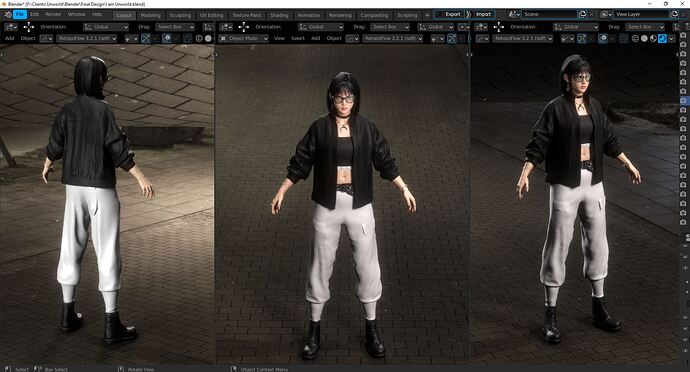The height and width of the screenshot is (372, 690).
Task: Switch to the Layout workspace tab
Action: point(124,15)
